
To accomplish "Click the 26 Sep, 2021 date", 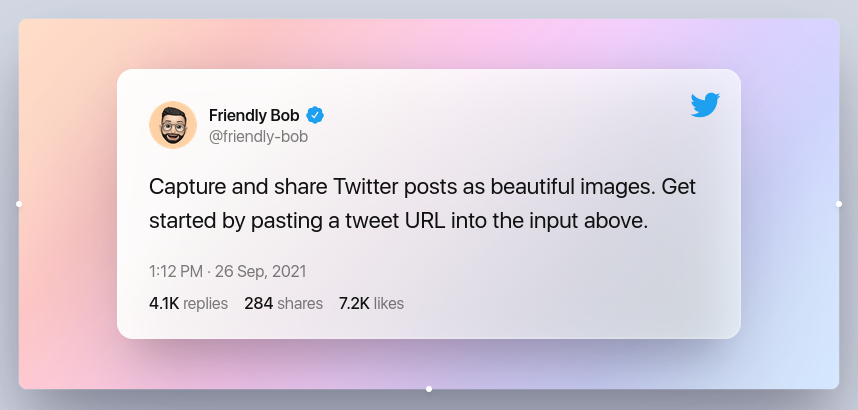I will [x=260, y=272].
